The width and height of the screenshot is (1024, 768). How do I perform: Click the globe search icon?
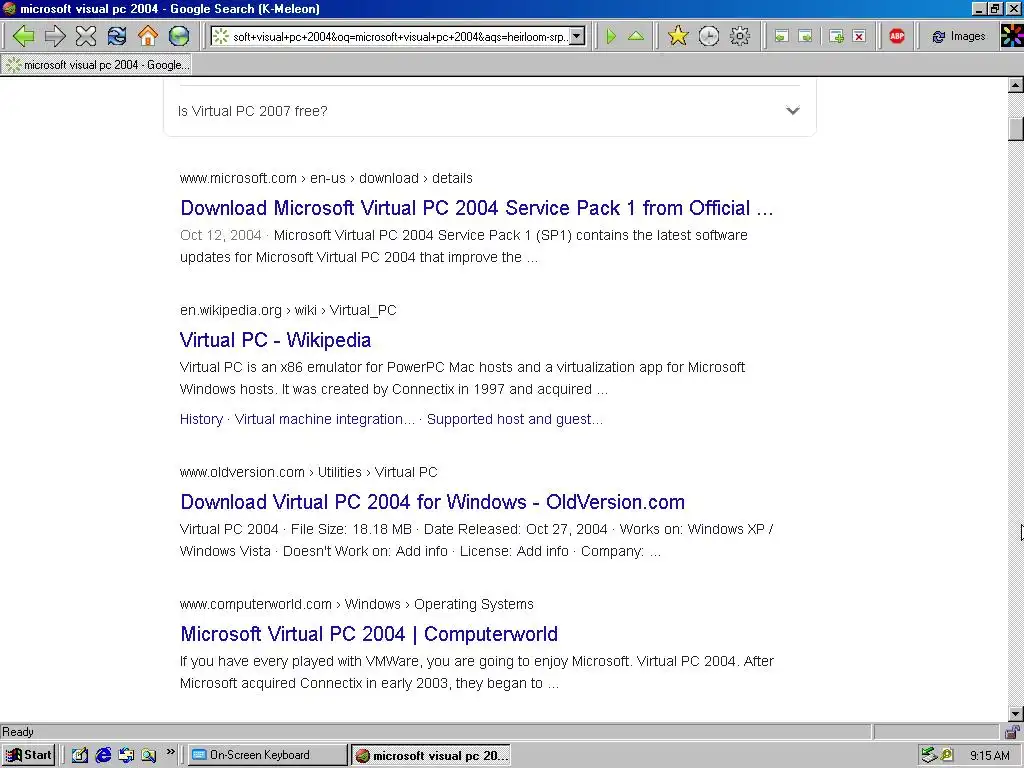coord(179,36)
